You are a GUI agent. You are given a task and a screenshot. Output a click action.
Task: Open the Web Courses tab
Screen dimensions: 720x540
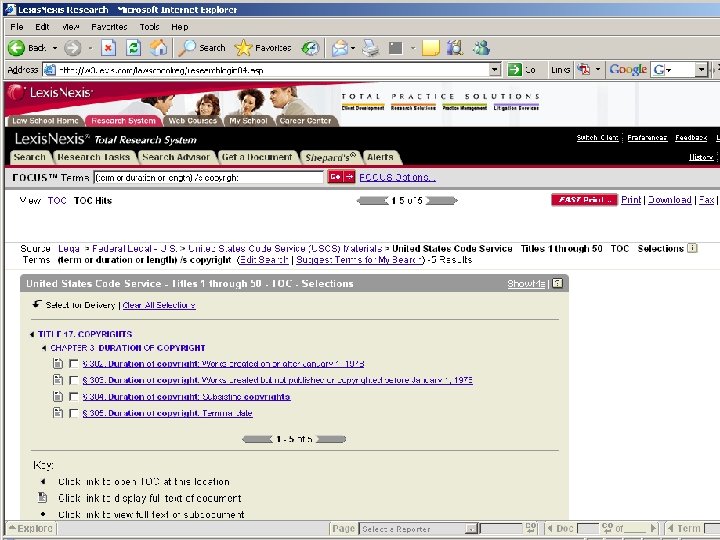tap(192, 121)
